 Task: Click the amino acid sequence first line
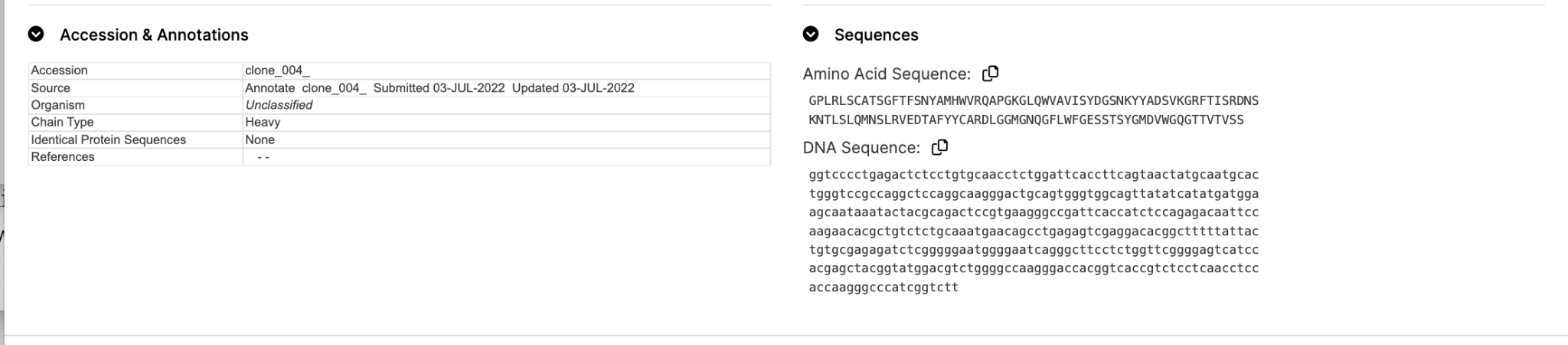click(1034, 101)
